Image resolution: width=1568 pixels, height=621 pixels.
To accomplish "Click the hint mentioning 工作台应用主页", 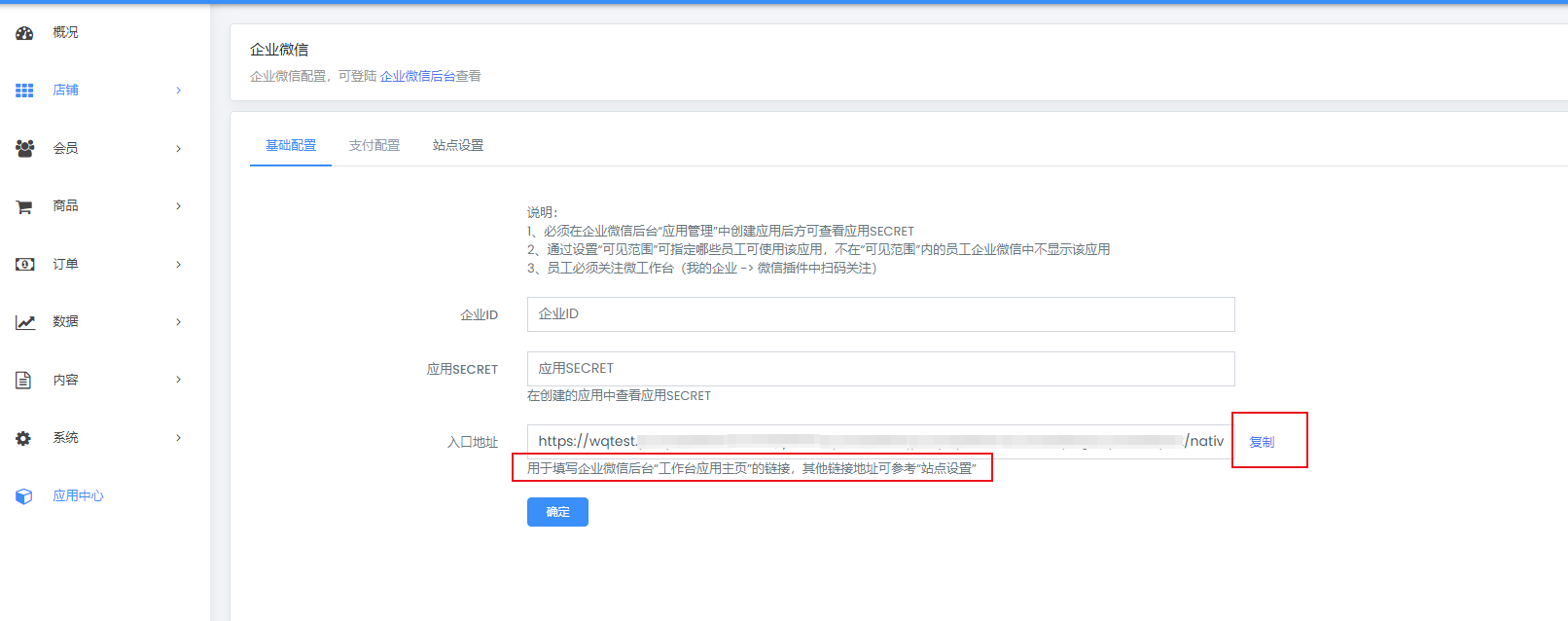I will coord(751,468).
